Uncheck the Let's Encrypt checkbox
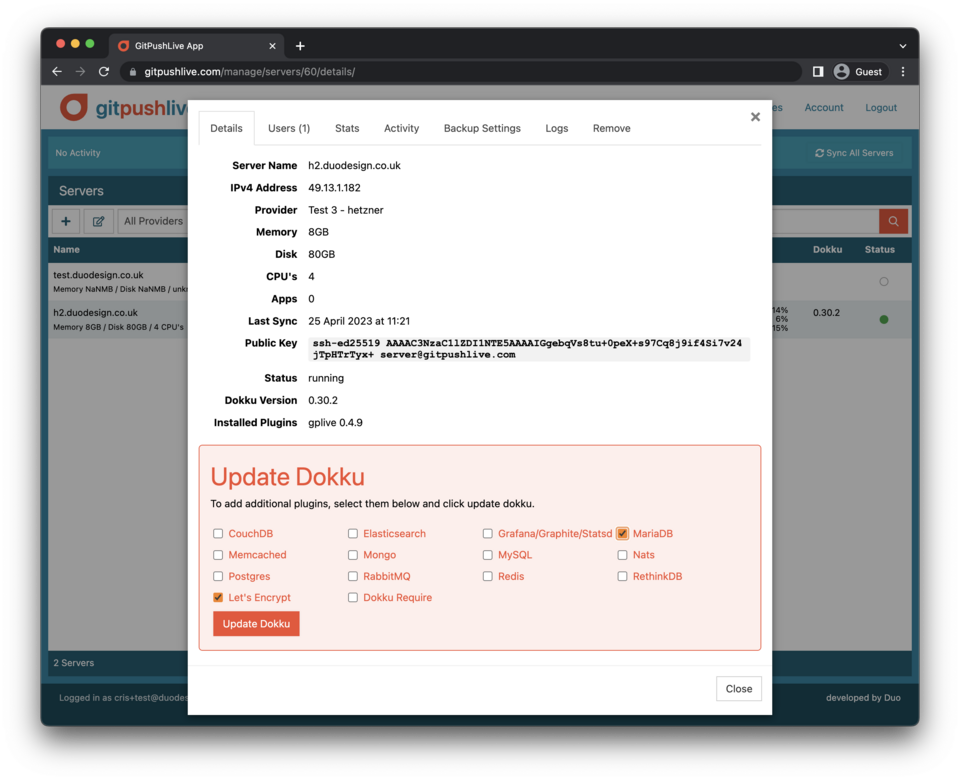960x780 pixels. (x=218, y=598)
